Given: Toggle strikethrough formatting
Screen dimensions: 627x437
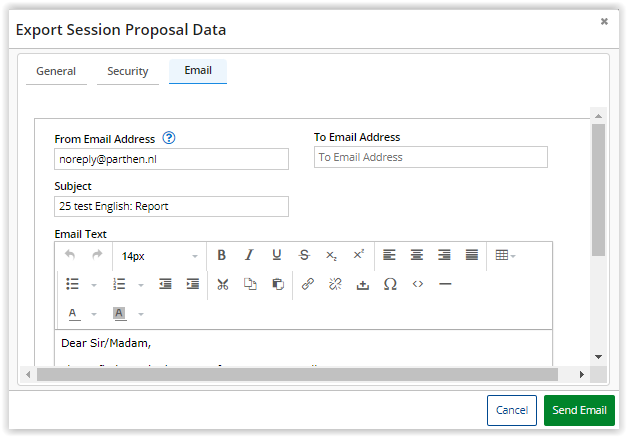Looking at the screenshot, I should [x=304, y=255].
